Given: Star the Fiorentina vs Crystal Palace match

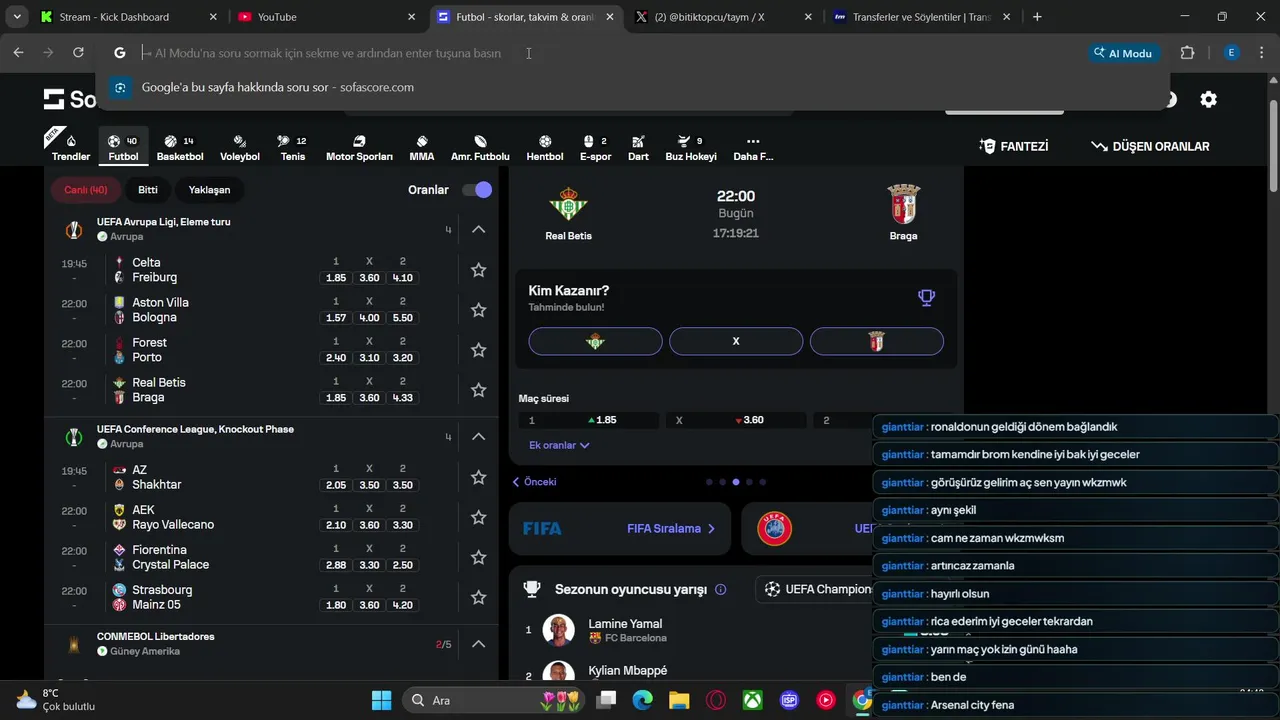Looking at the screenshot, I should pyautogui.click(x=479, y=557).
